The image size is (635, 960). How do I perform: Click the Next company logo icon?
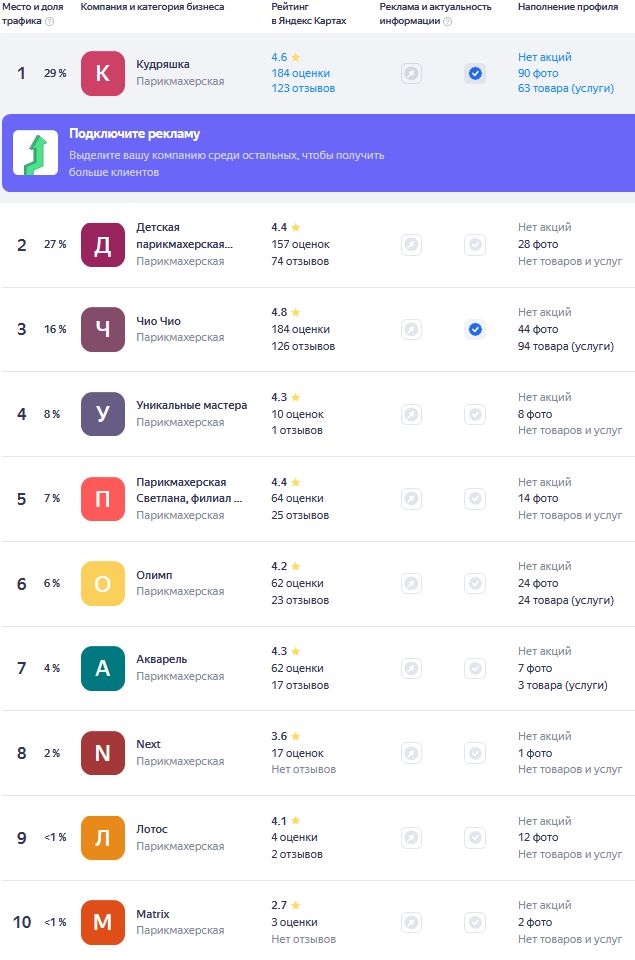click(x=103, y=753)
